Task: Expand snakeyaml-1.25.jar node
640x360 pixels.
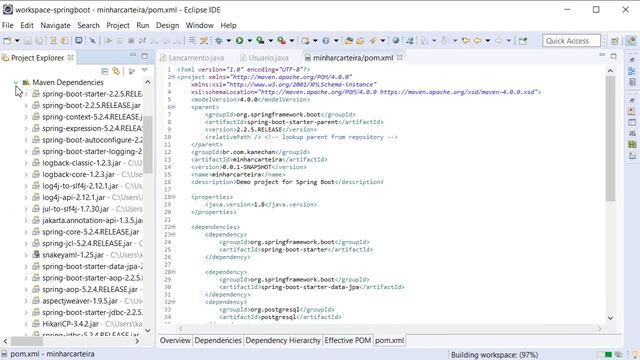Action: [x=26, y=255]
